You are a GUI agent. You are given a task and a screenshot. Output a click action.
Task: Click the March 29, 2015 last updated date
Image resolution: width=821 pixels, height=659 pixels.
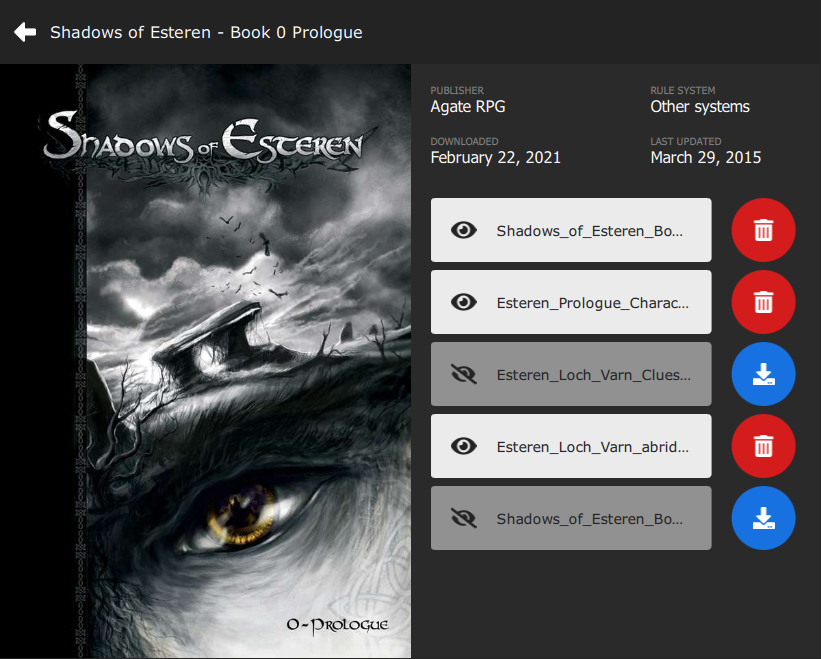(x=705, y=157)
